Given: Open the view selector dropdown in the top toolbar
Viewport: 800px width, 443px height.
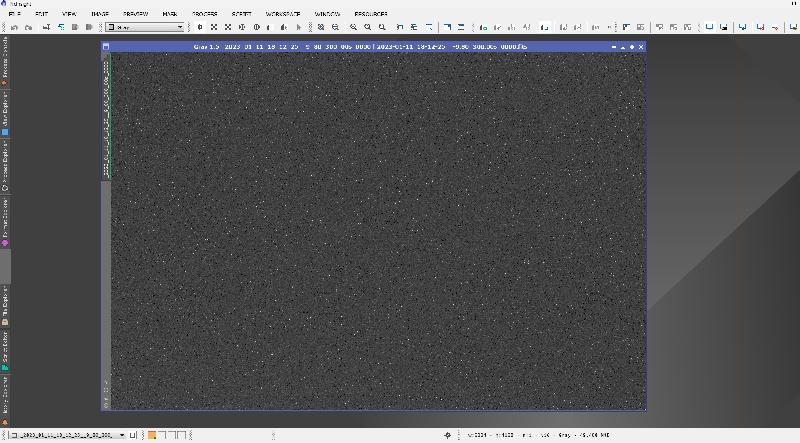Looking at the screenshot, I should 144,27.
